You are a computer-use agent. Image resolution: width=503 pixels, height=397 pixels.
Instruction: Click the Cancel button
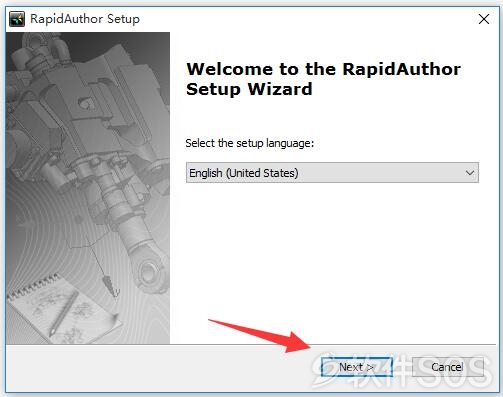[447, 367]
